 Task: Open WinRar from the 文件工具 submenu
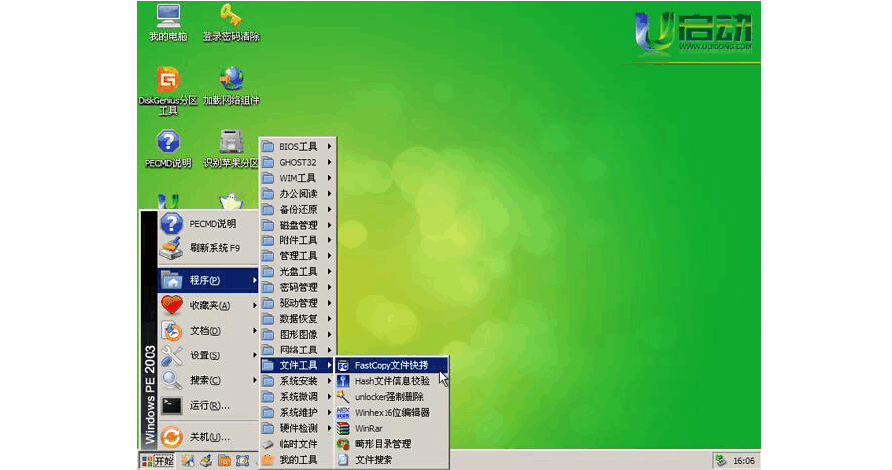click(x=370, y=428)
